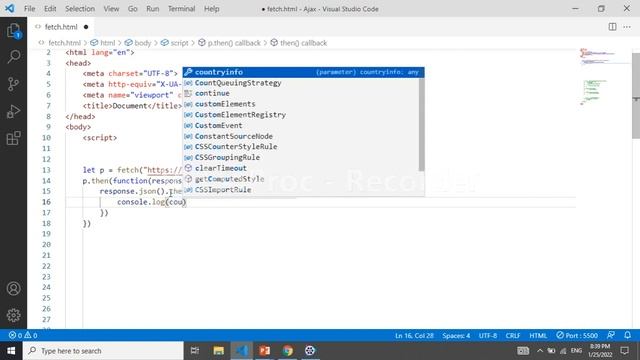Open File Explorer from the taskbar
640x360 pixels.
pos(219,351)
